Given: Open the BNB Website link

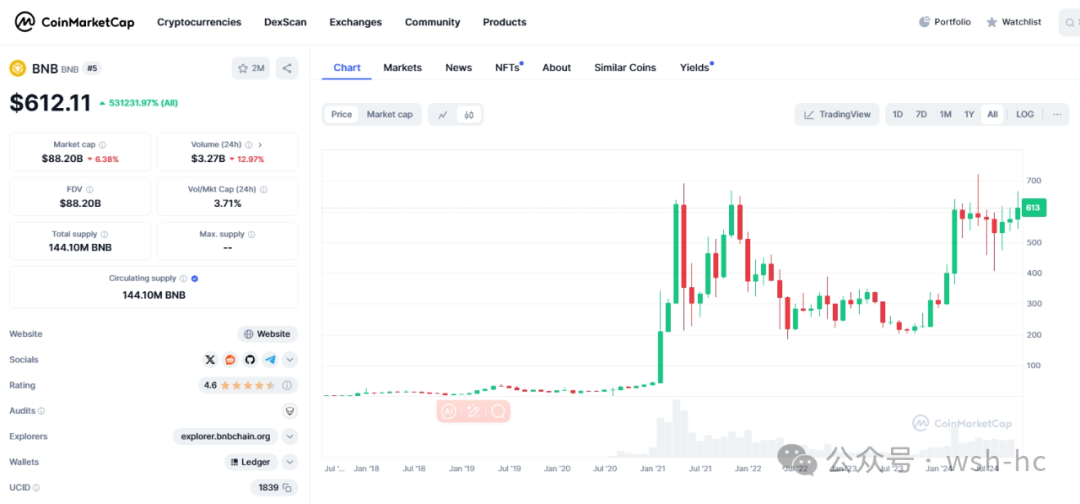Looking at the screenshot, I should point(268,334).
